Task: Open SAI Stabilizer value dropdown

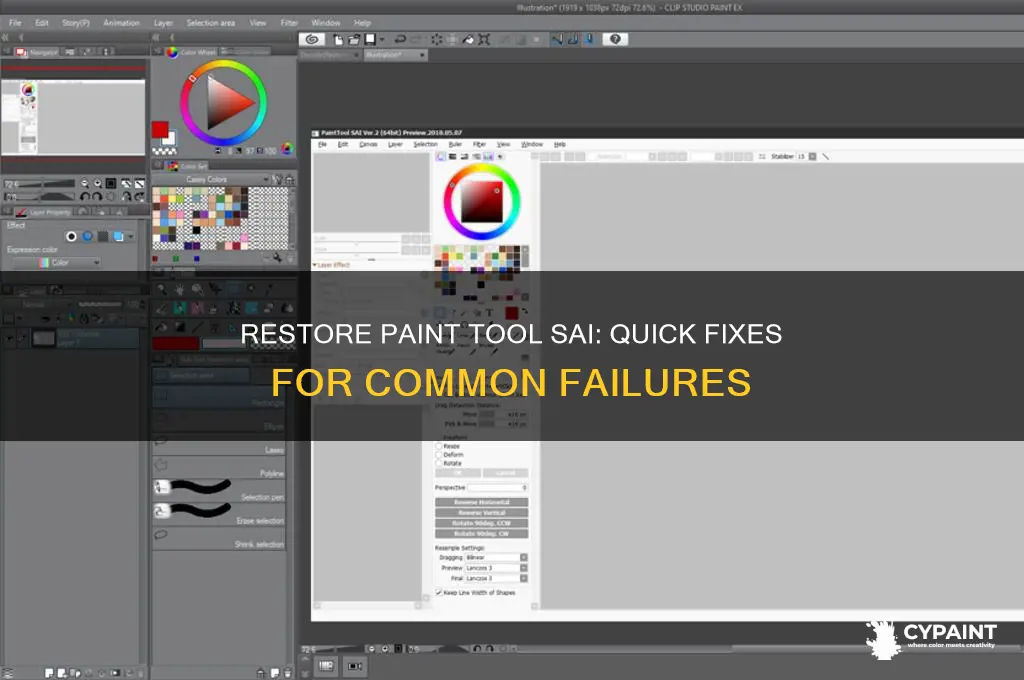Action: tap(812, 157)
